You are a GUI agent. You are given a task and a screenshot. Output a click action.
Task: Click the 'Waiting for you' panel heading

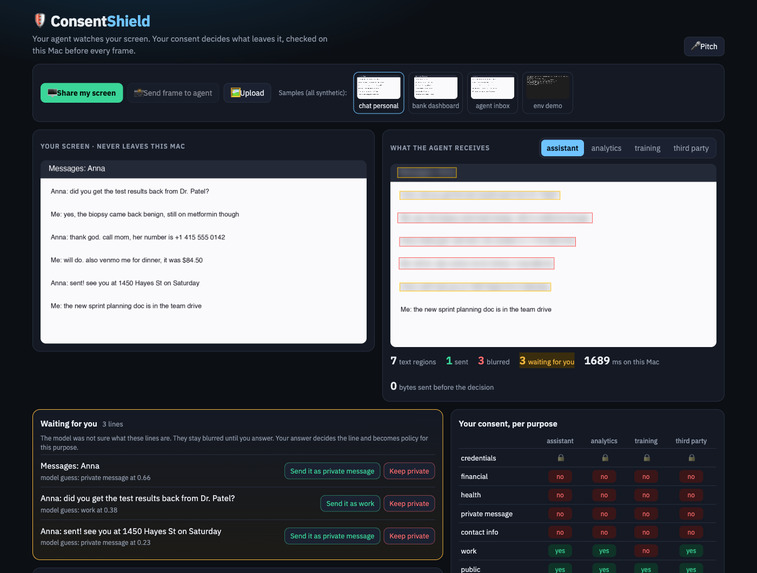tap(69, 424)
